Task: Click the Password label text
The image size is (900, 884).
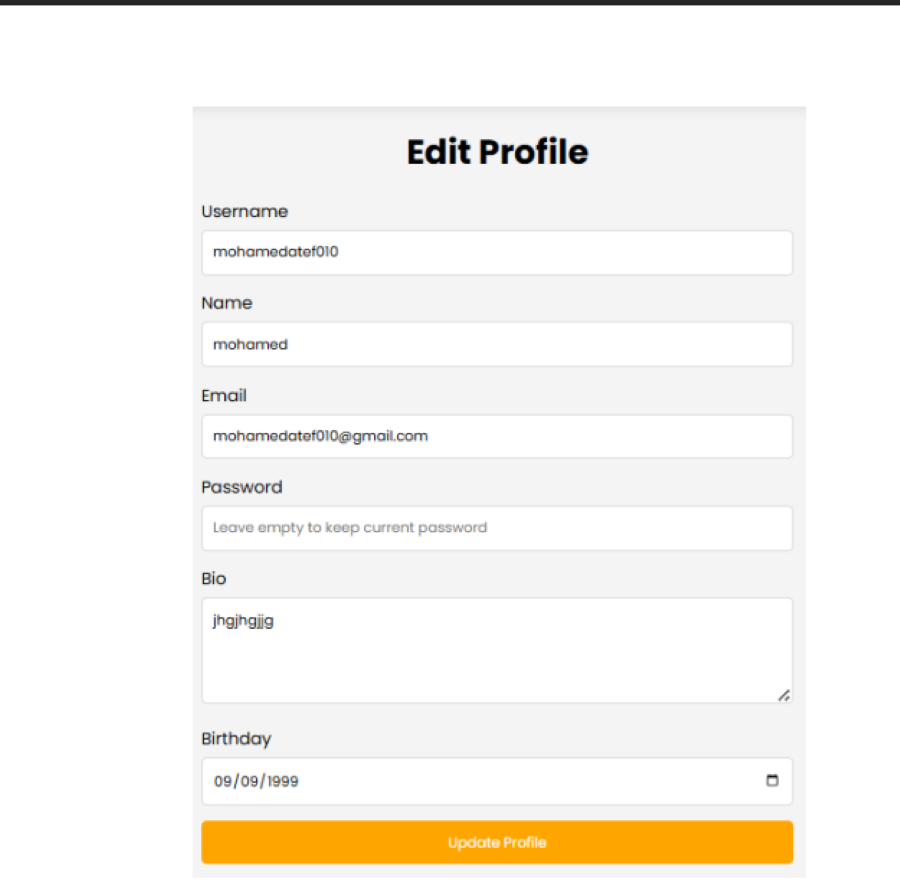Action: [241, 487]
